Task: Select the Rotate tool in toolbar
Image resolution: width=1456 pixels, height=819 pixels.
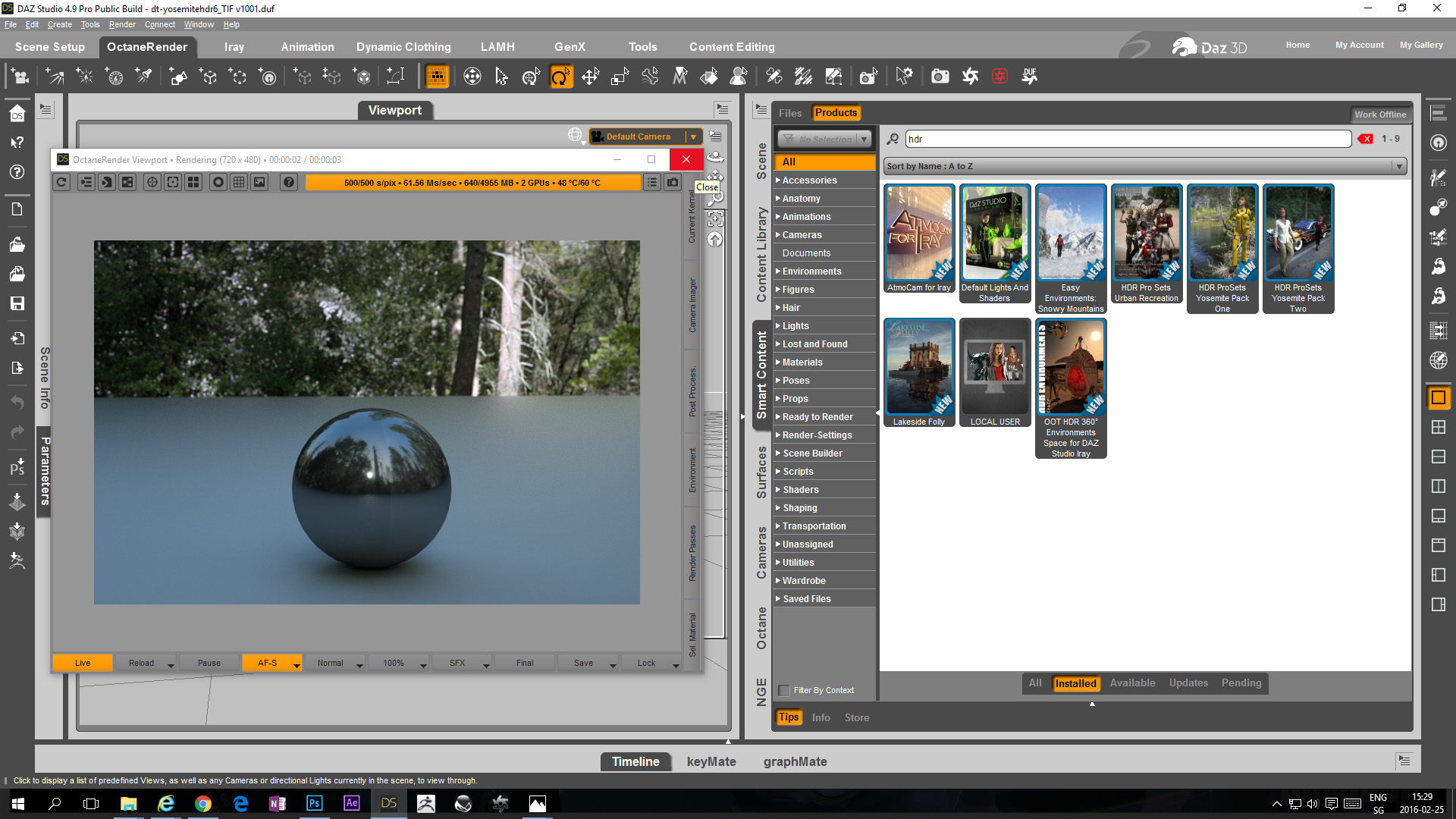Action: click(560, 77)
